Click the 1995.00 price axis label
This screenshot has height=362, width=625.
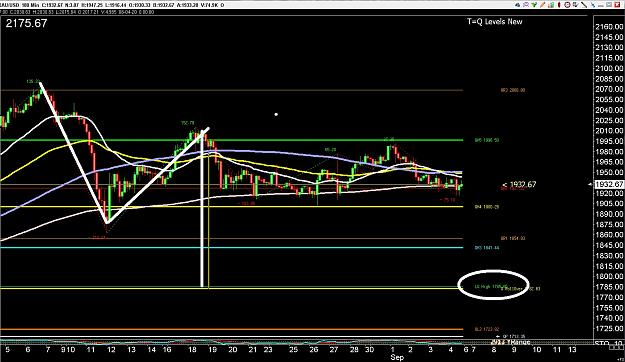[609, 141]
